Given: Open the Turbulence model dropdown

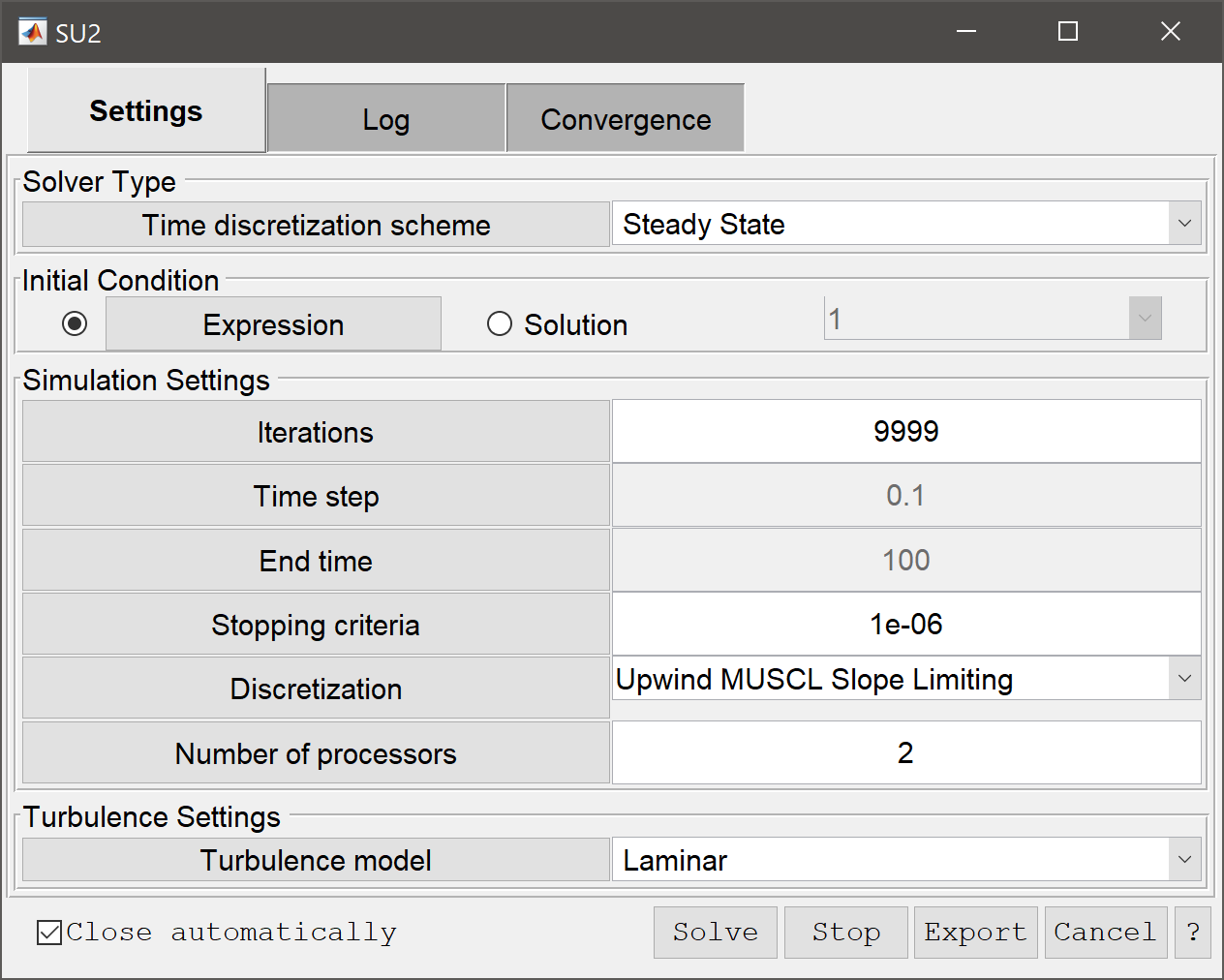Looking at the screenshot, I should pyautogui.click(x=906, y=860).
